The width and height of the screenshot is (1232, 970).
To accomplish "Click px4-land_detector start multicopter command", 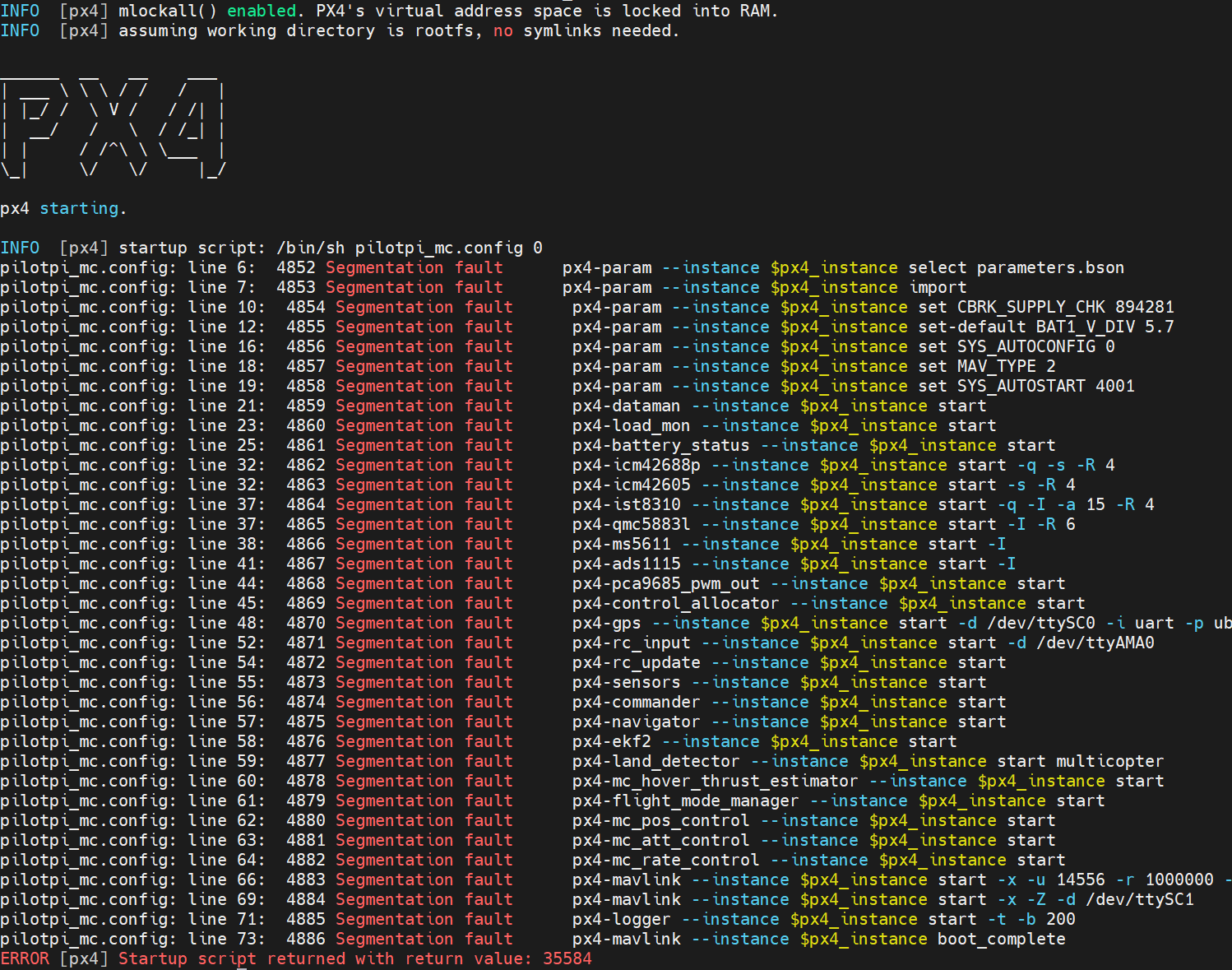I will (868, 761).
